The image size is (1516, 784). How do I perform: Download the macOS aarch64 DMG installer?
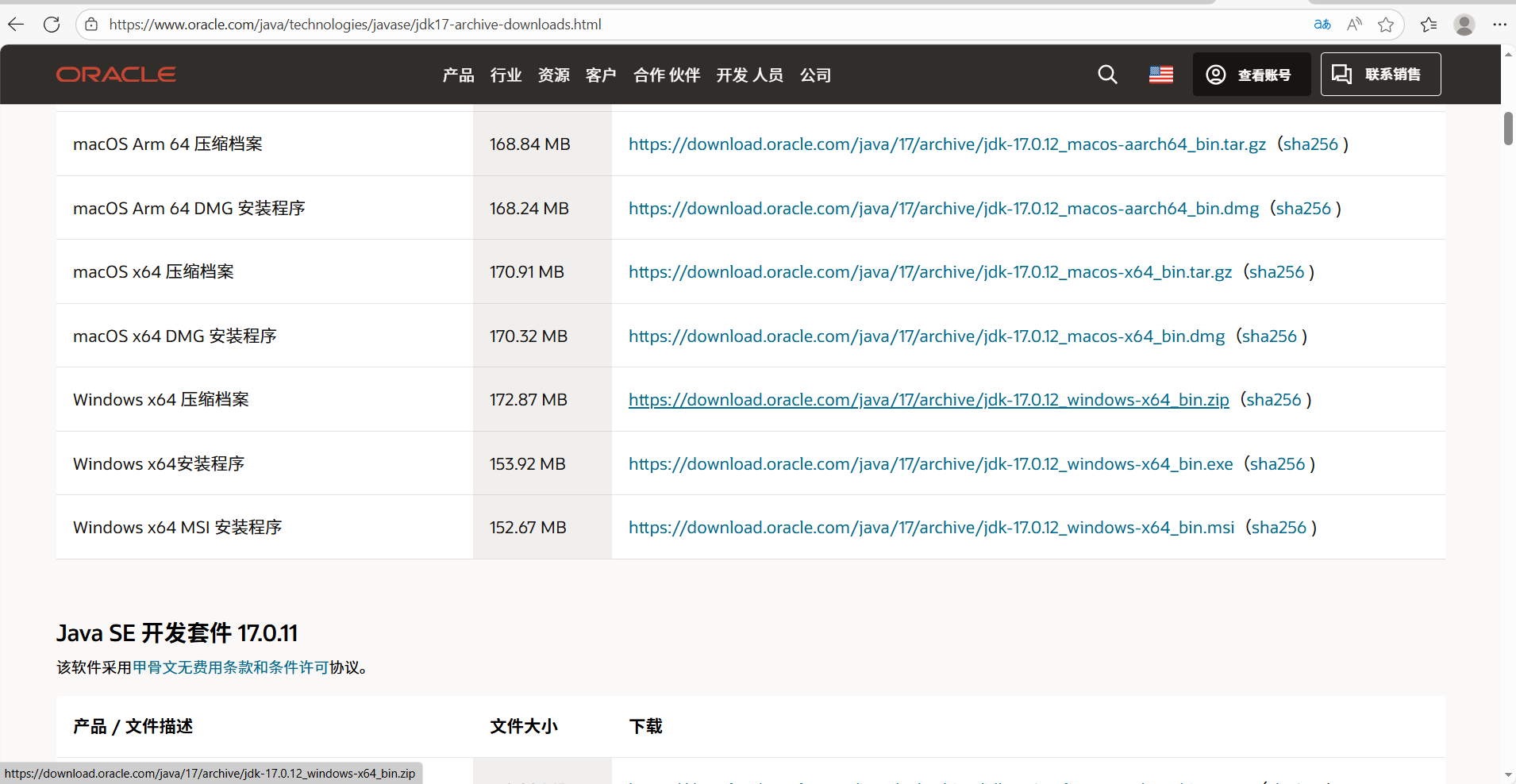pyautogui.click(x=944, y=209)
